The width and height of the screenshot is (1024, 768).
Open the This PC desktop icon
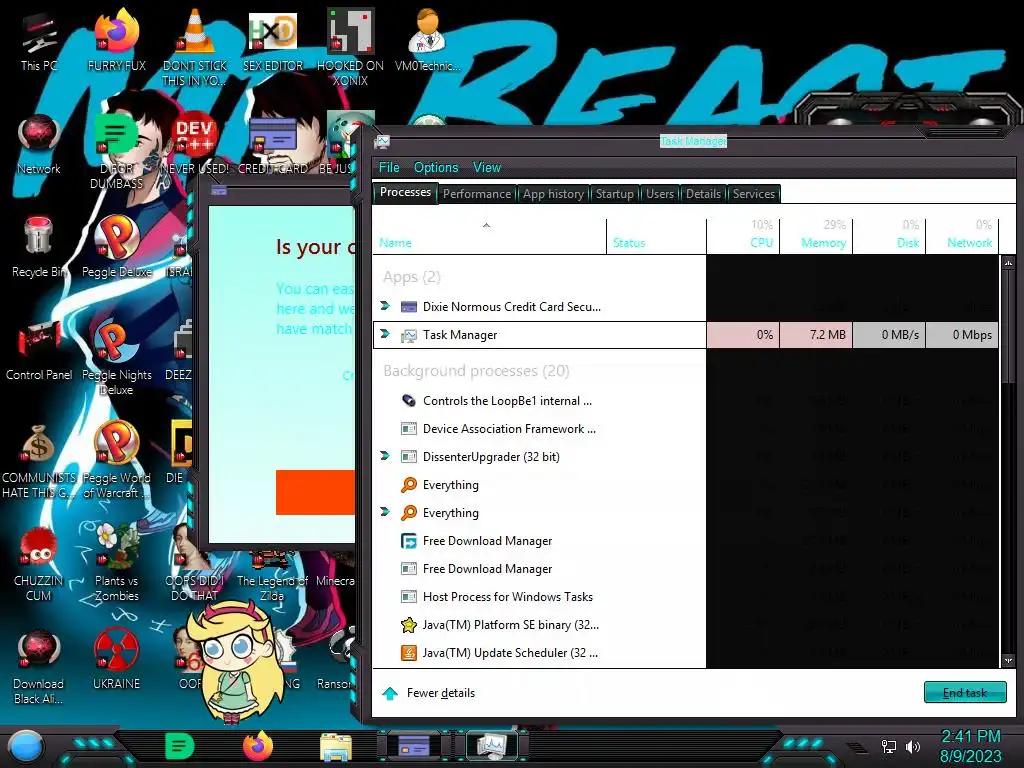click(x=39, y=41)
